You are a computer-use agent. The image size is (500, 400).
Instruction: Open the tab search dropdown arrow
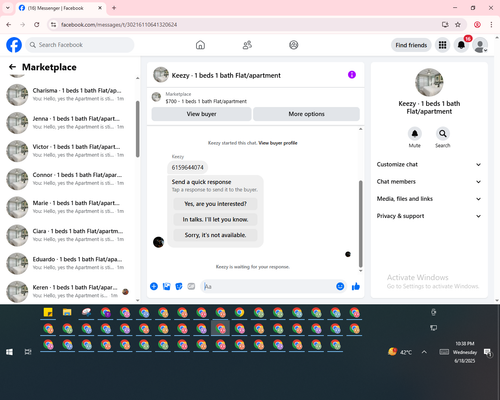pos(8,8)
